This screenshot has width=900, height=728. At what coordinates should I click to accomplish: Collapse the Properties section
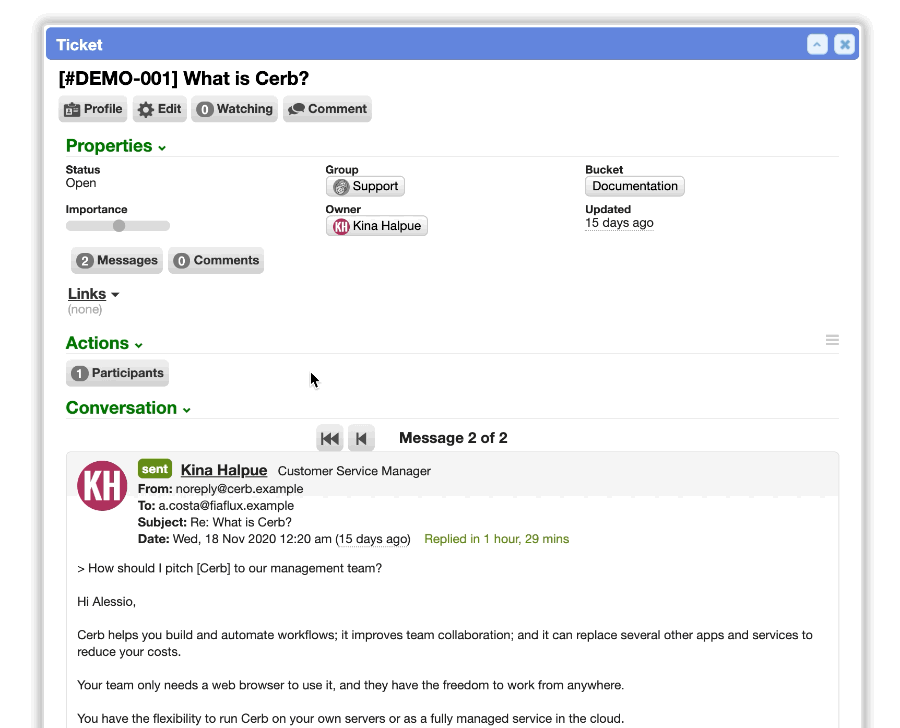click(116, 146)
